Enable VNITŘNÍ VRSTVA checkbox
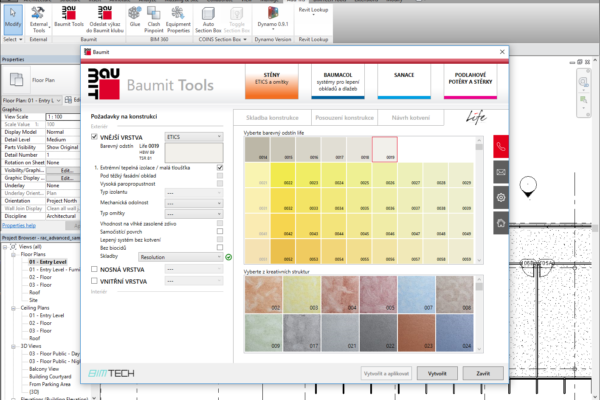The width and height of the screenshot is (600, 400). [94, 281]
